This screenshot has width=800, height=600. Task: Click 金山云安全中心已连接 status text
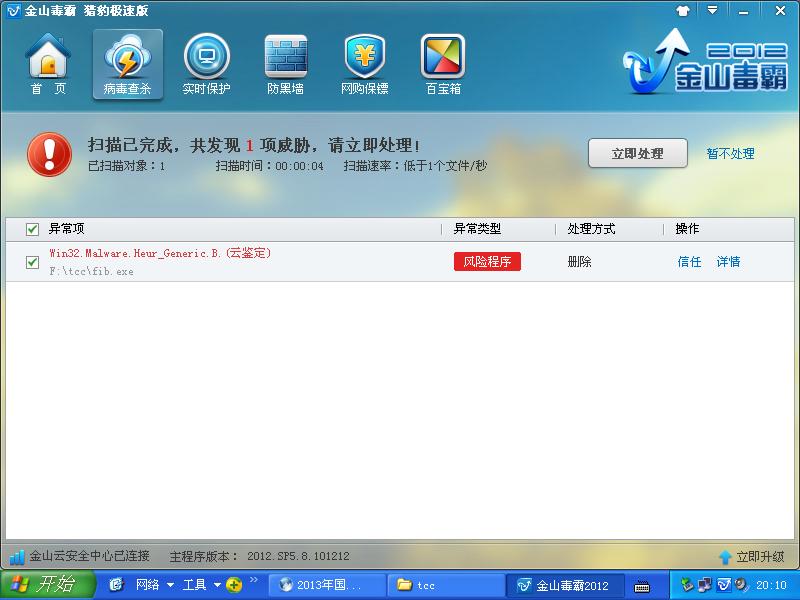[89, 556]
